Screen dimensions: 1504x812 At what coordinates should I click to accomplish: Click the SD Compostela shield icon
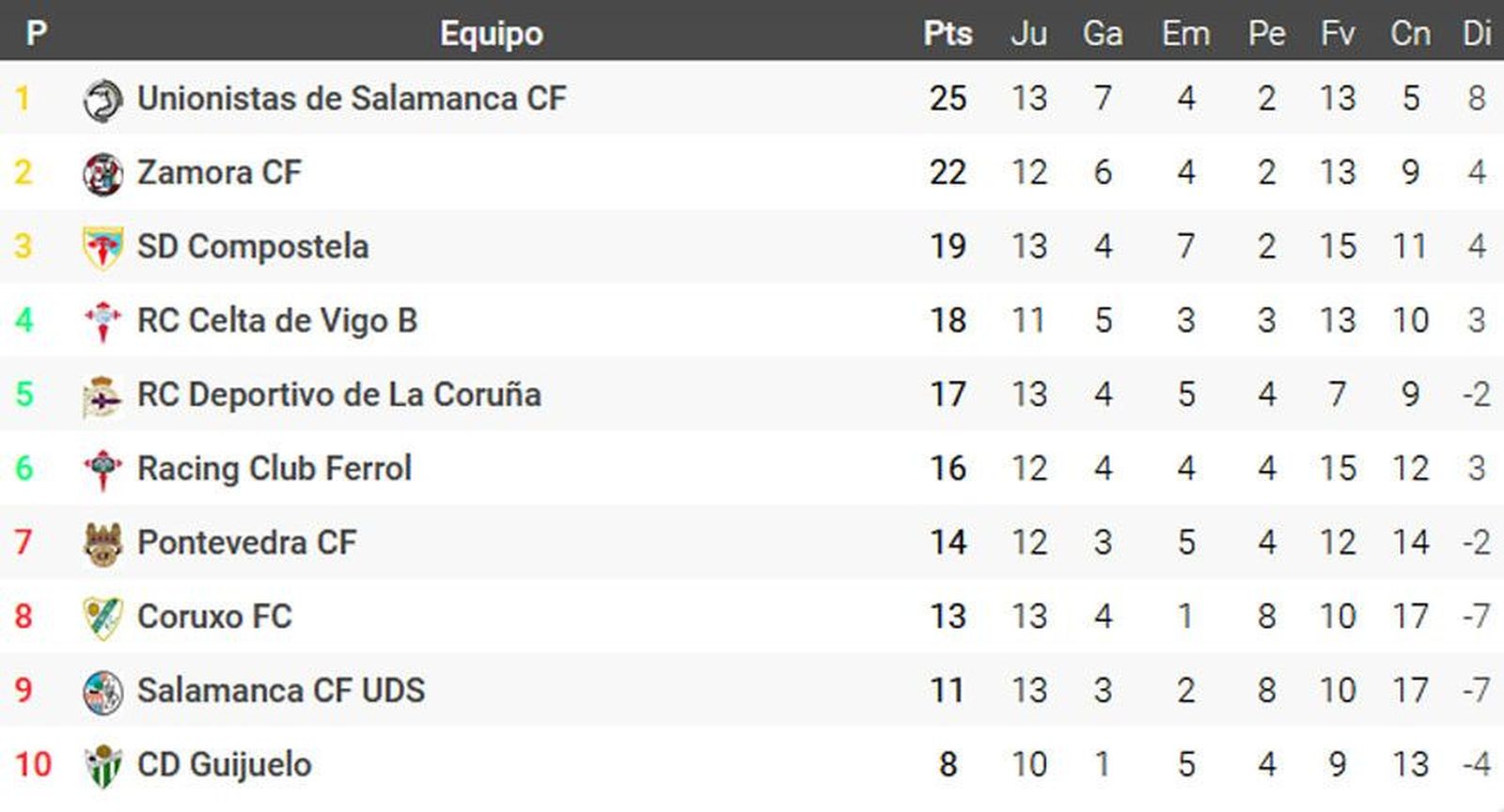click(x=102, y=248)
